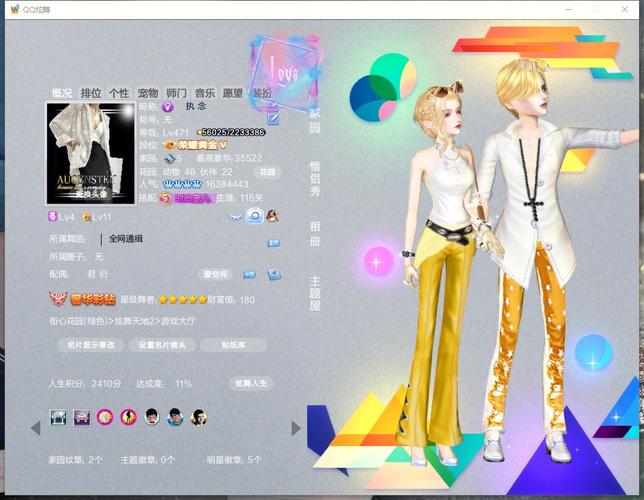Open the 个性 tab
Image resolution: width=644 pixels, height=500 pixels.
[119, 93]
